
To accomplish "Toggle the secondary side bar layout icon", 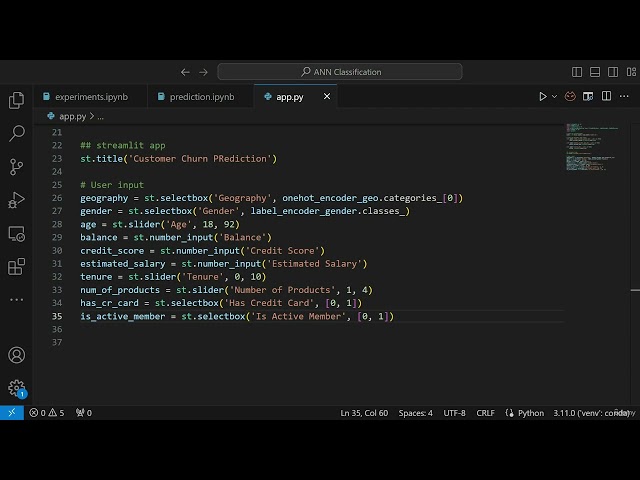I will [x=613, y=72].
